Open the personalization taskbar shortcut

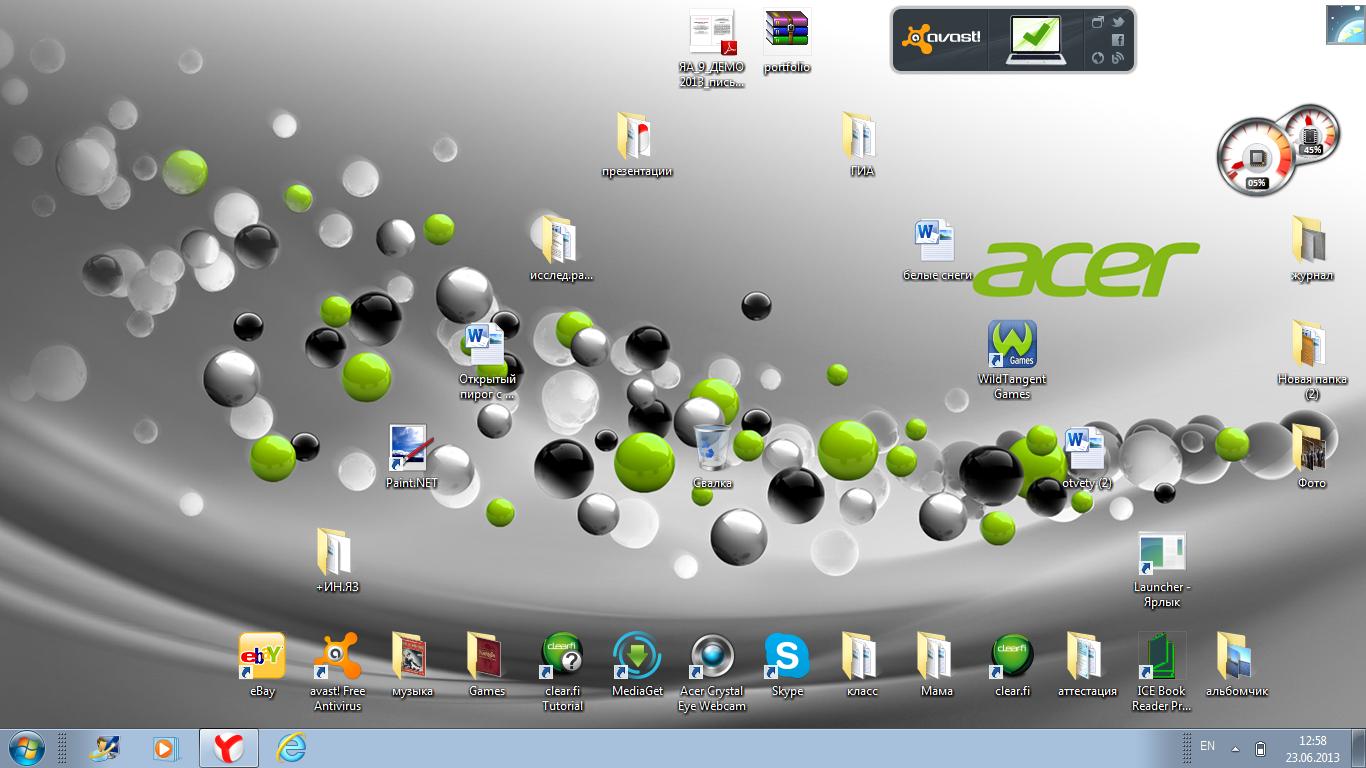(x=104, y=748)
